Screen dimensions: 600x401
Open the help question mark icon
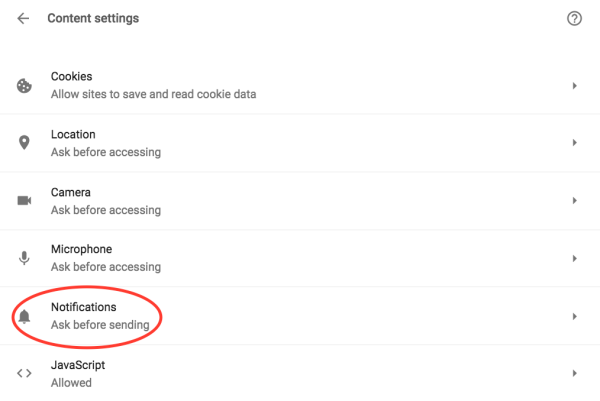[x=574, y=19]
